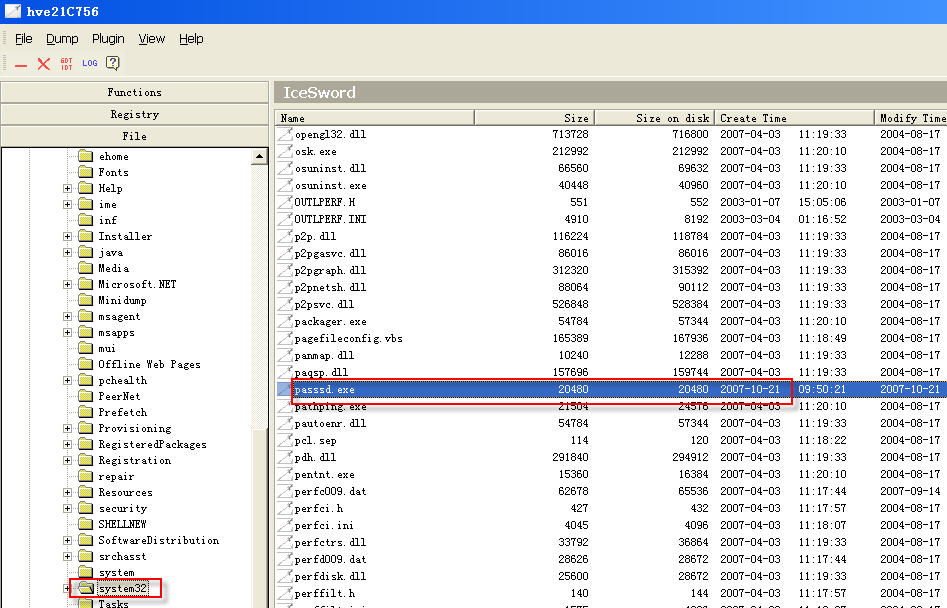Expand the Installer folder node
The width and height of the screenshot is (947, 608).
tap(67, 237)
